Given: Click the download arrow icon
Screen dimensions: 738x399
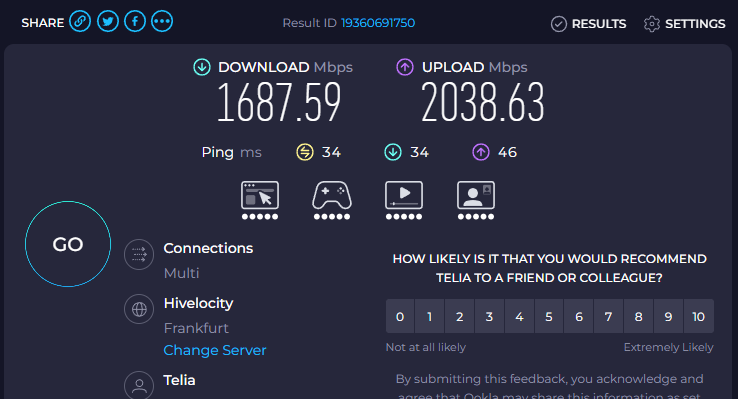Looking at the screenshot, I should [x=202, y=67].
